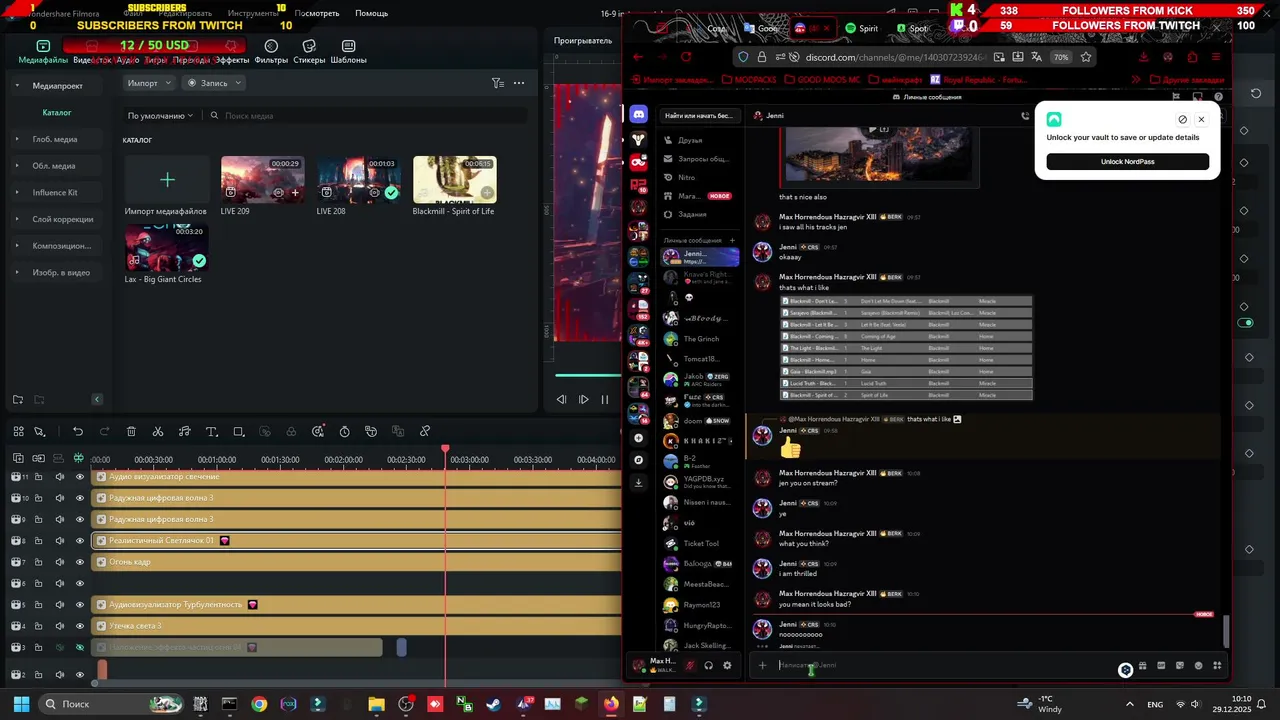Open the Record (Запись) dropdown
Image resolution: width=1280 pixels, height=720 pixels.
[214, 83]
